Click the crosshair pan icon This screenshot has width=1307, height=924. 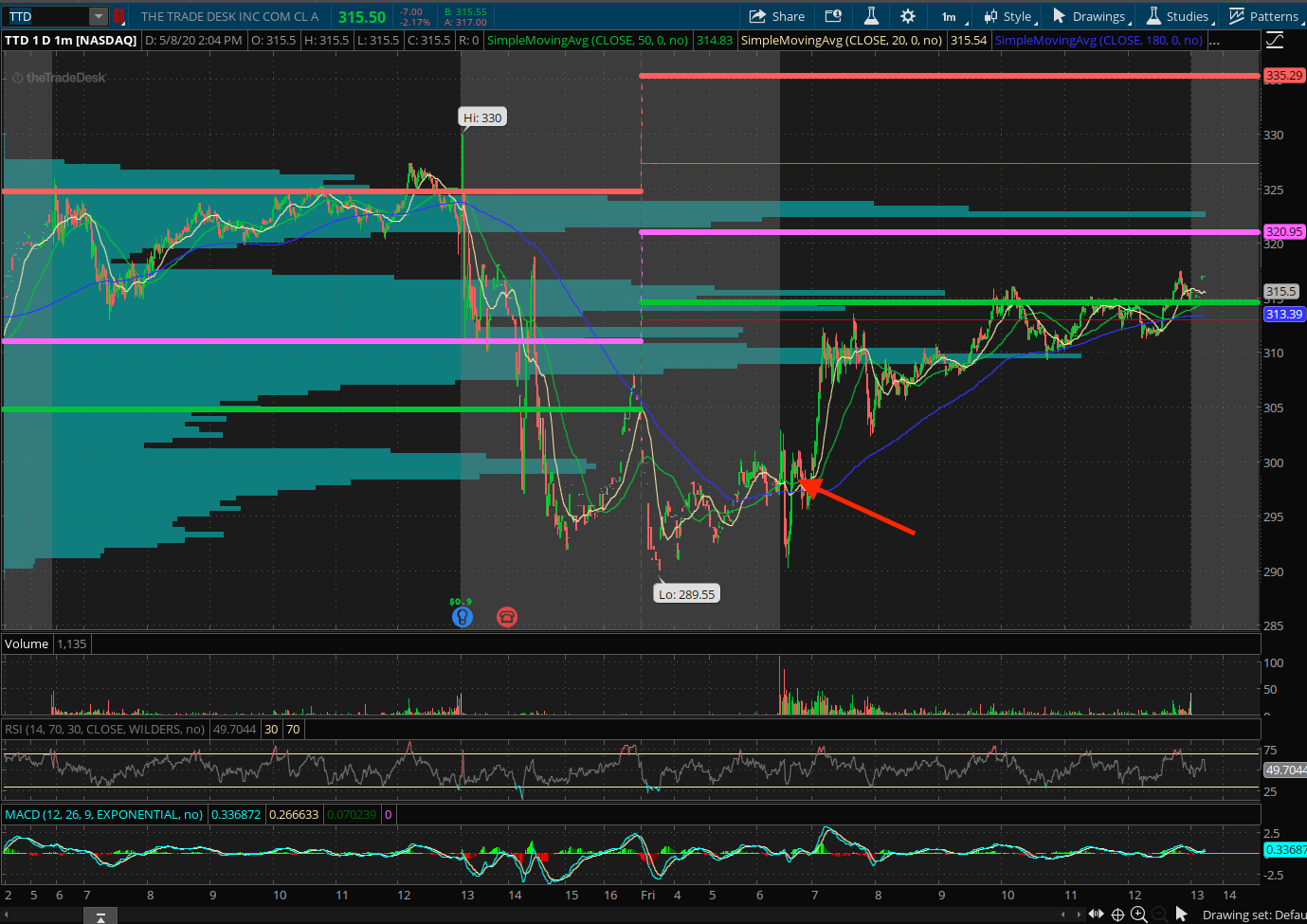(1117, 915)
